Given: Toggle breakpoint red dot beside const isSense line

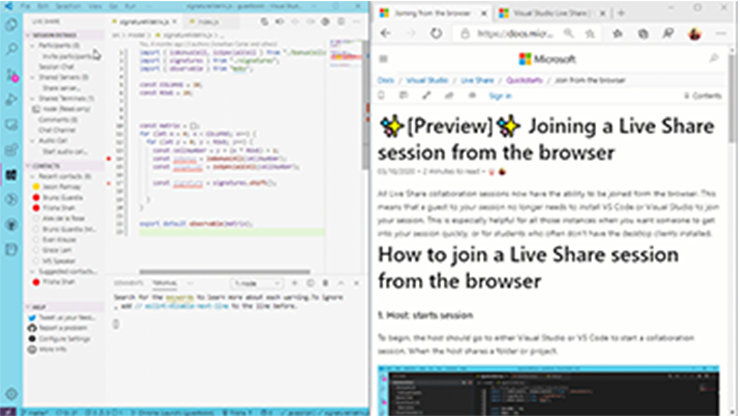Looking at the screenshot, I should click(x=108, y=158).
